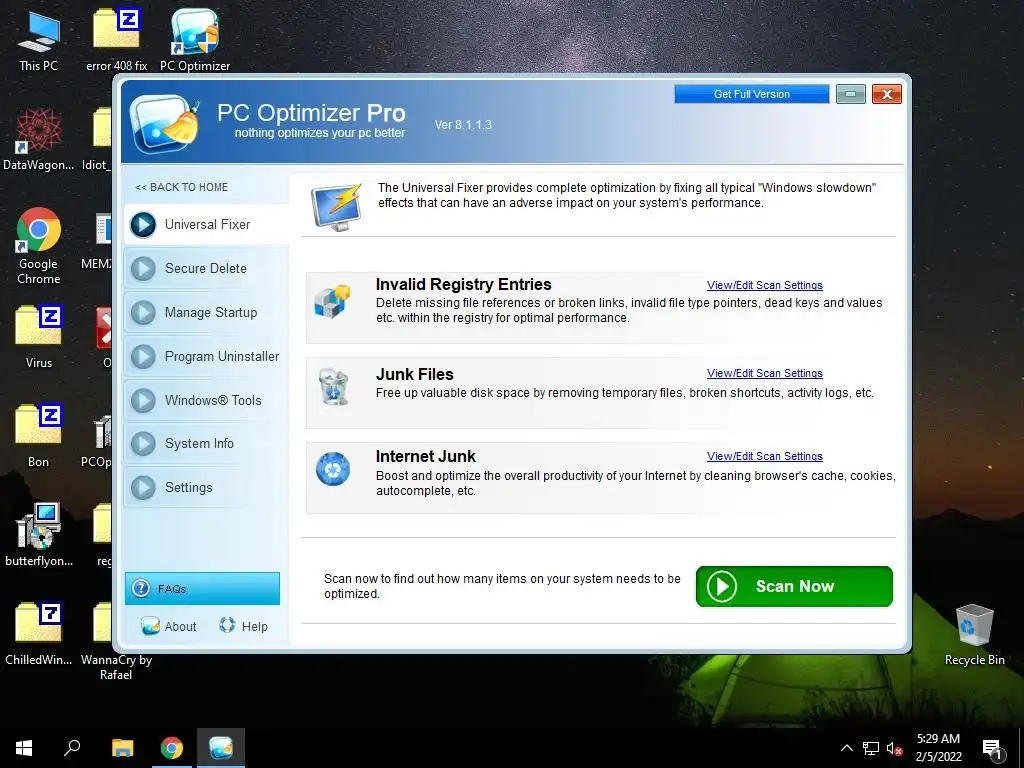Viewport: 1024px width, 768px height.
Task: Open the notification center icon
Action: click(993, 749)
